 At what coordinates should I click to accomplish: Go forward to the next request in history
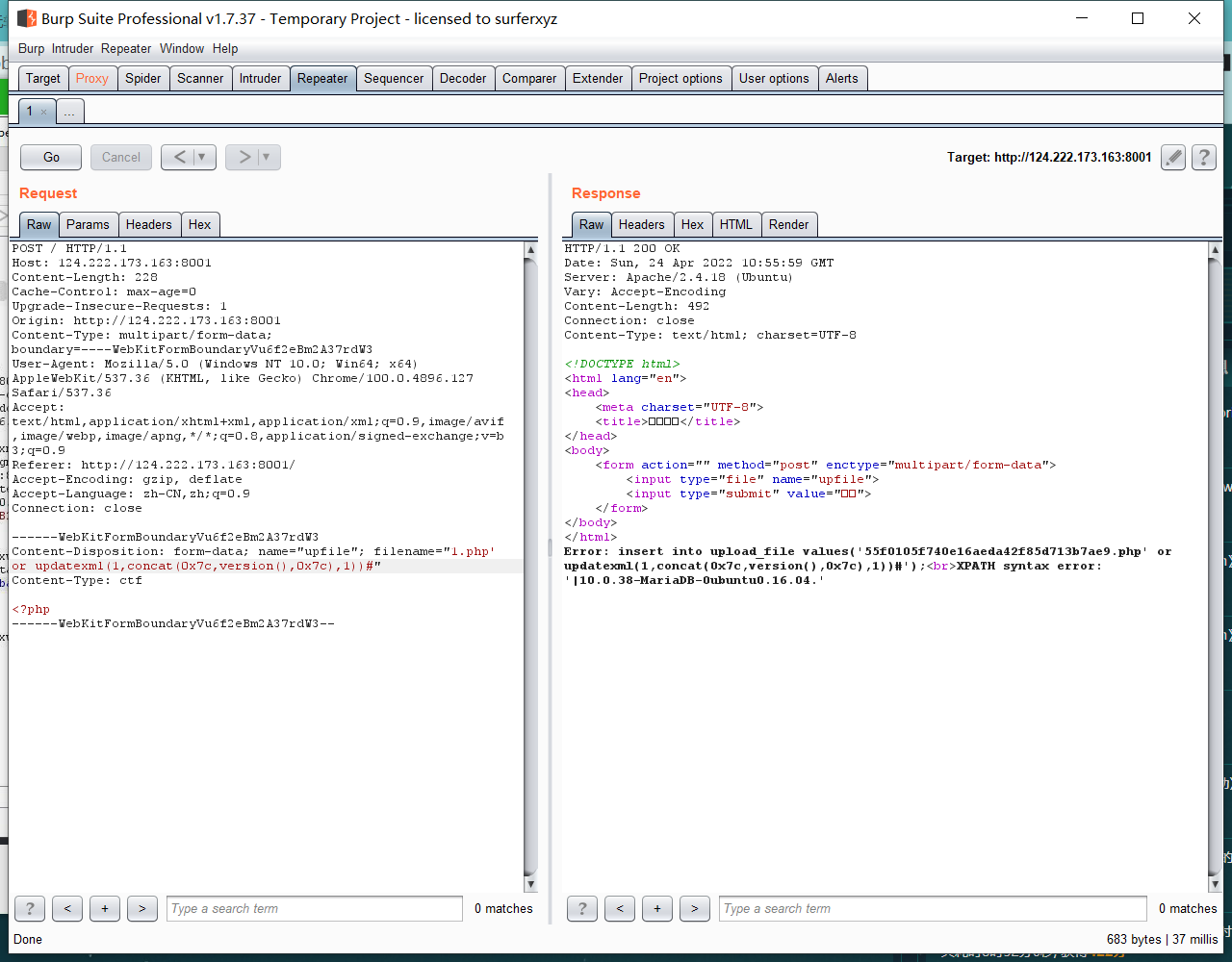(x=244, y=157)
